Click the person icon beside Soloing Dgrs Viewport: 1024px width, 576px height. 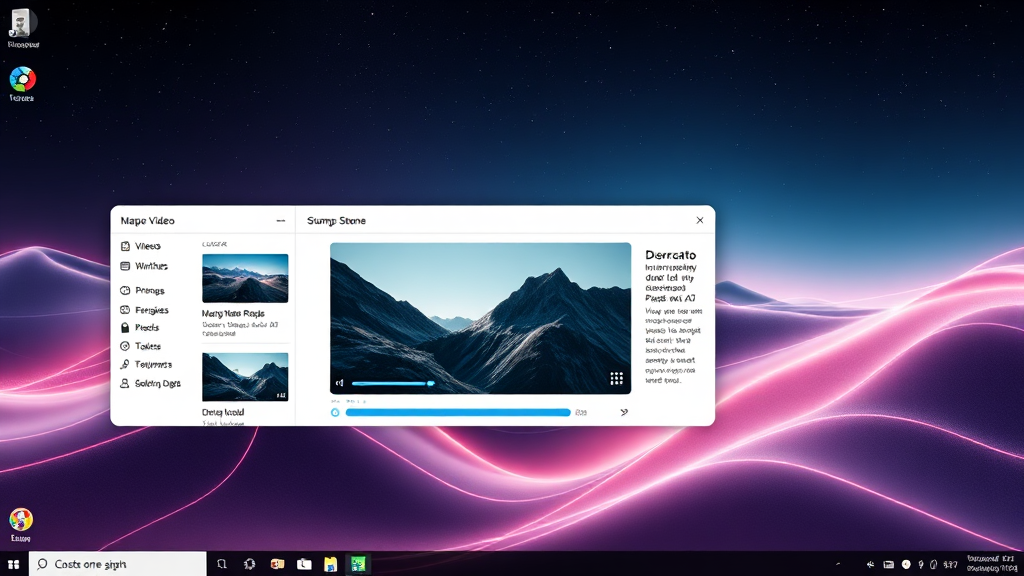pyautogui.click(x=125, y=383)
